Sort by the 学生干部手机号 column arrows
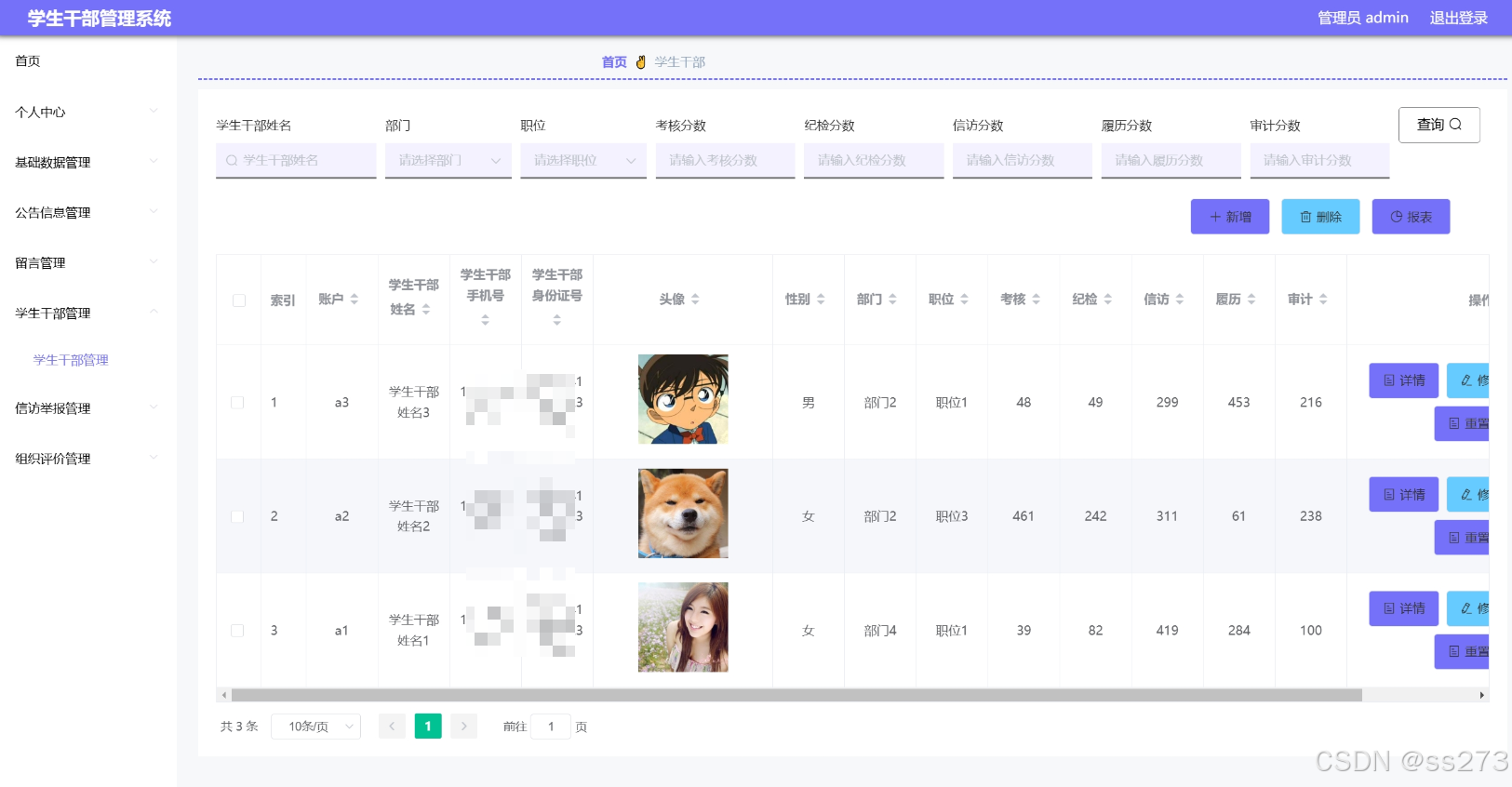The image size is (1512, 787). 485,320
